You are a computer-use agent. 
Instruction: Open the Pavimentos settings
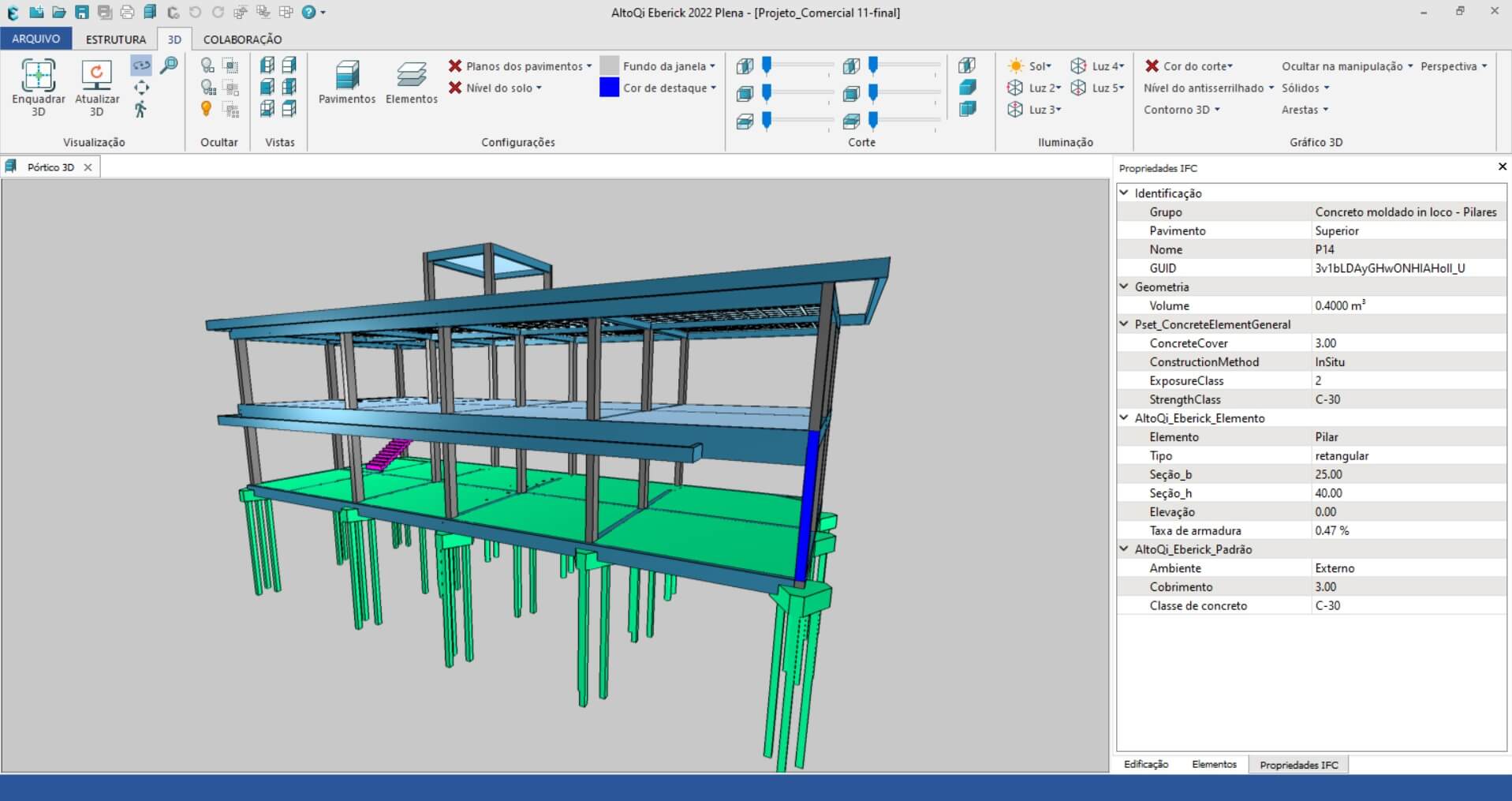pos(346,82)
